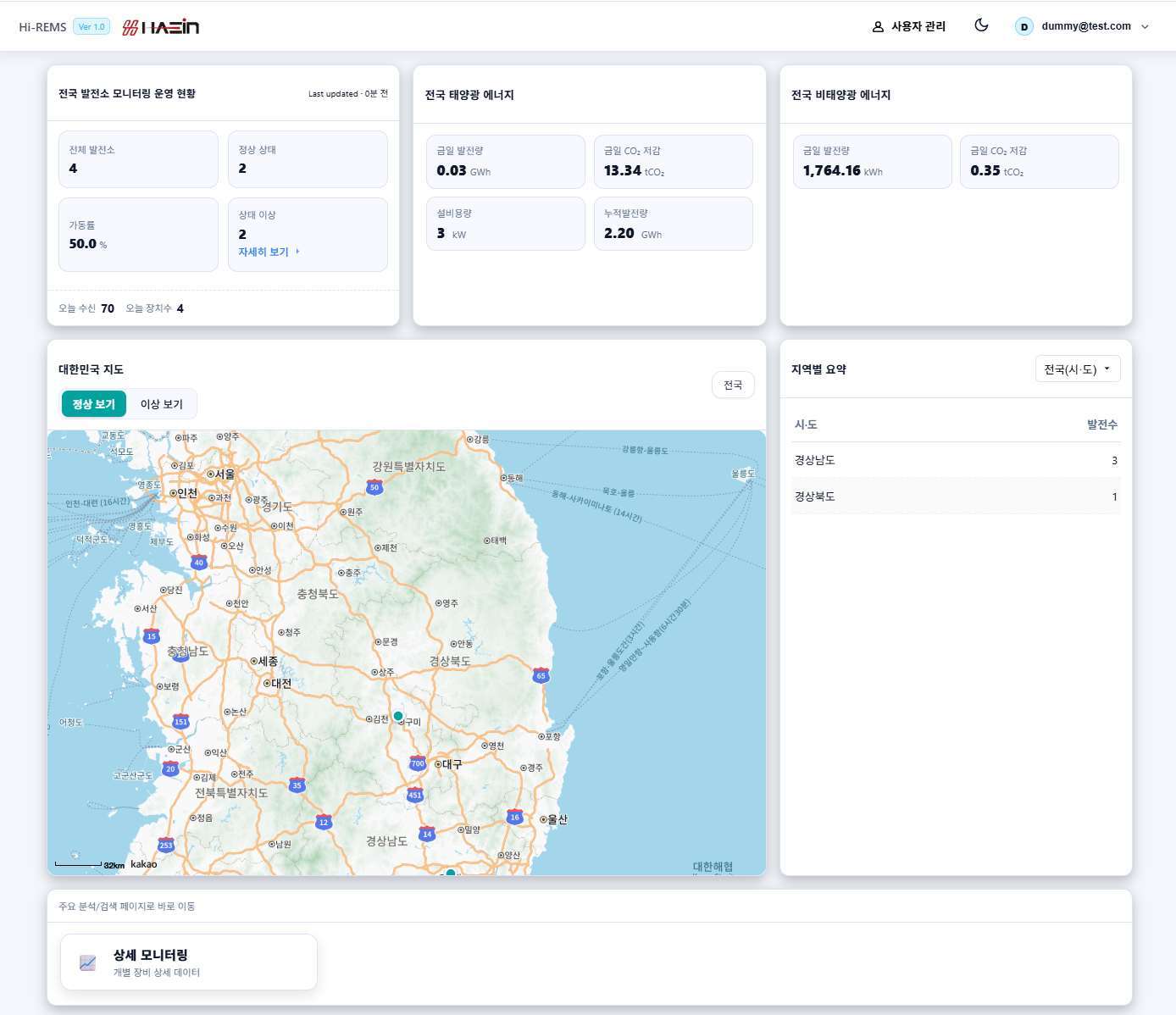Click the 전체 발전소 count card

tap(138, 159)
